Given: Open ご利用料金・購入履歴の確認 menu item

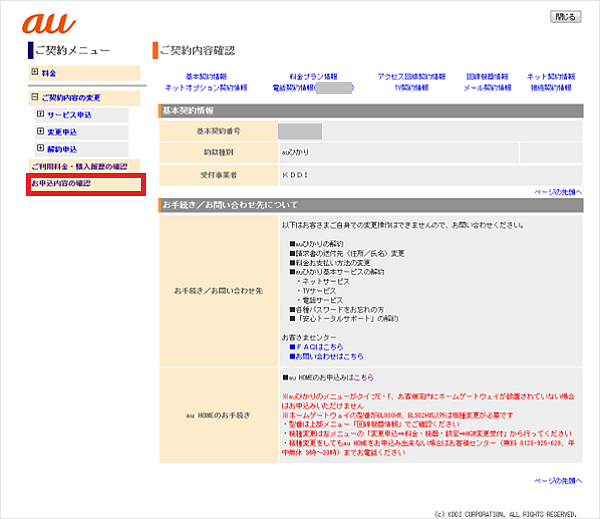Looking at the screenshot, I should coord(79,166).
